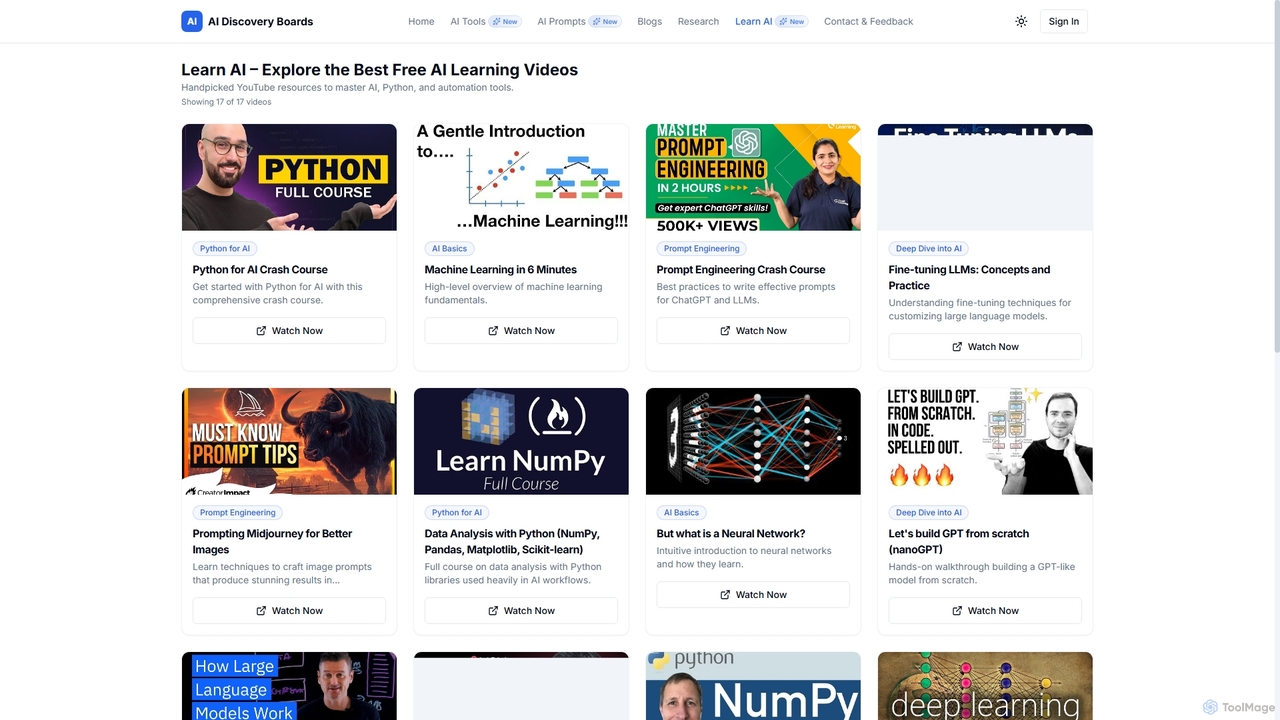Click the New badge beside Learn AI
This screenshot has height=720, width=1280.
pos(792,21)
